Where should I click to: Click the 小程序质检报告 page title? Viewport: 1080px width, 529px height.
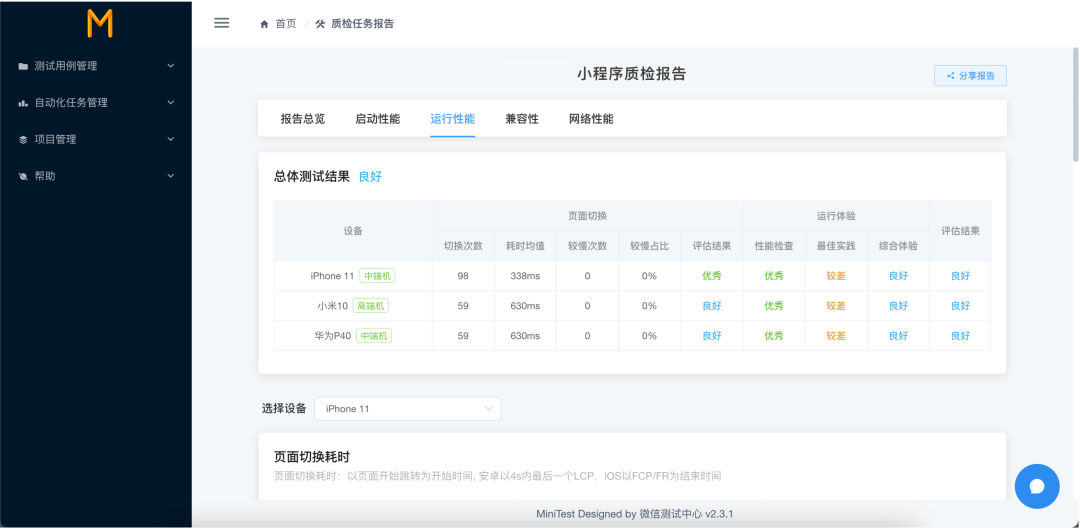[632, 74]
